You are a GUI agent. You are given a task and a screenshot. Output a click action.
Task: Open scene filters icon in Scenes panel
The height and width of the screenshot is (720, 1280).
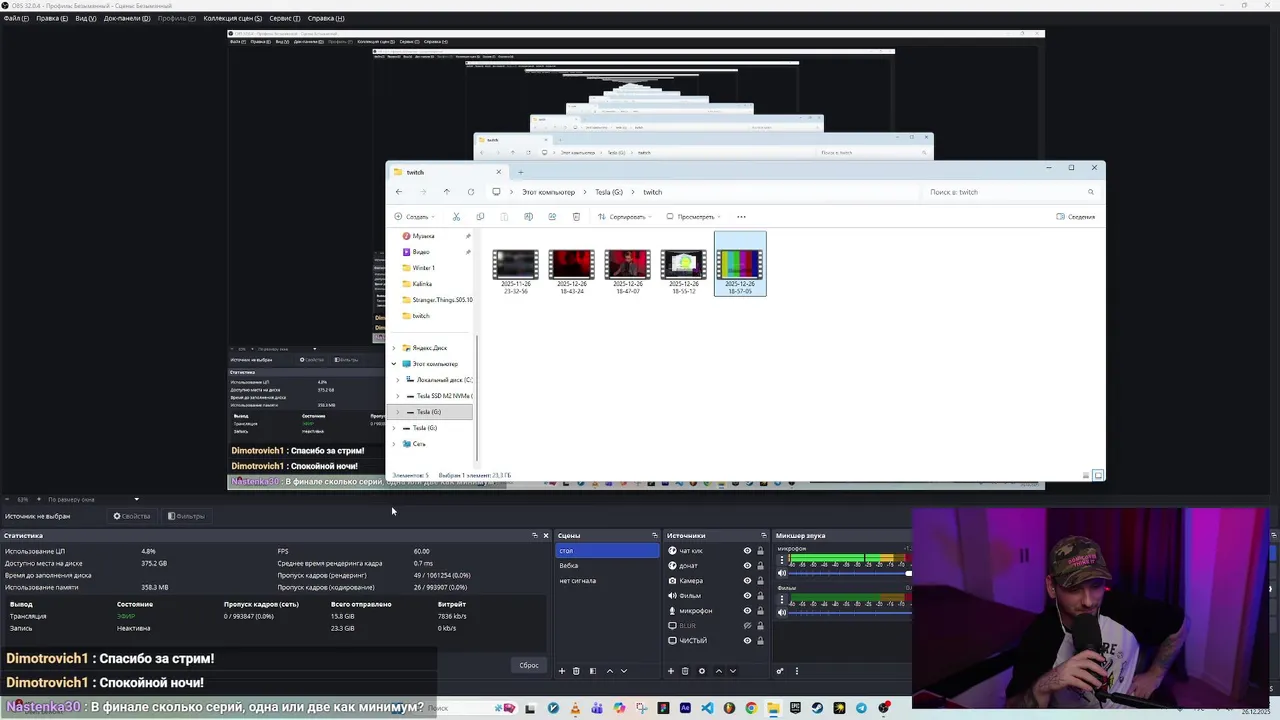click(592, 671)
